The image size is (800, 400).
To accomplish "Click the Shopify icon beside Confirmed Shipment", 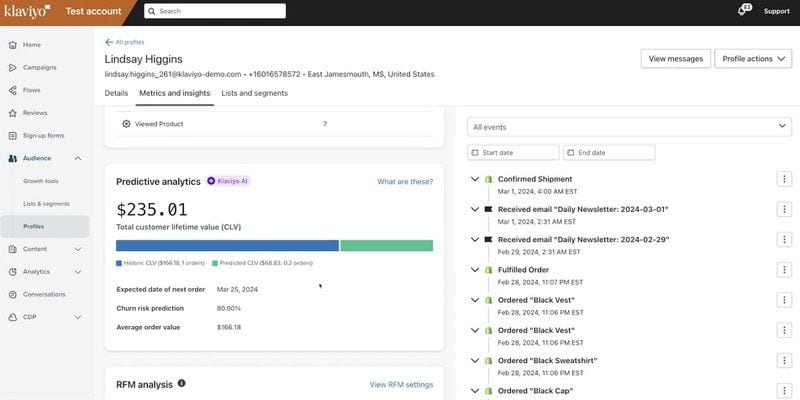I will click(488, 179).
